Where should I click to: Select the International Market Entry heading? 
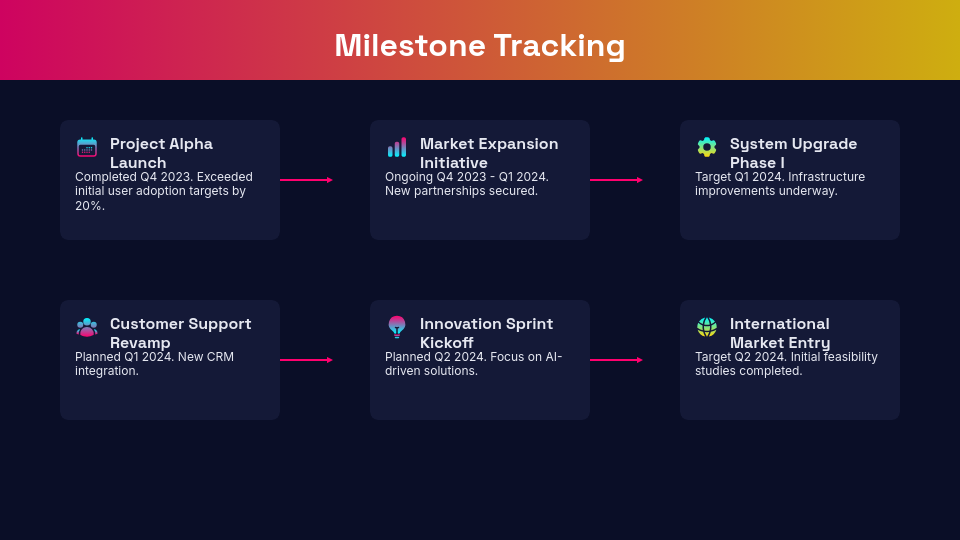(780, 333)
